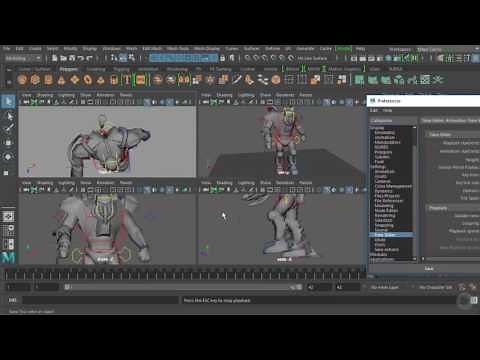Click Save button in Preferences
This screenshot has height=360, width=480.
pos(429,269)
